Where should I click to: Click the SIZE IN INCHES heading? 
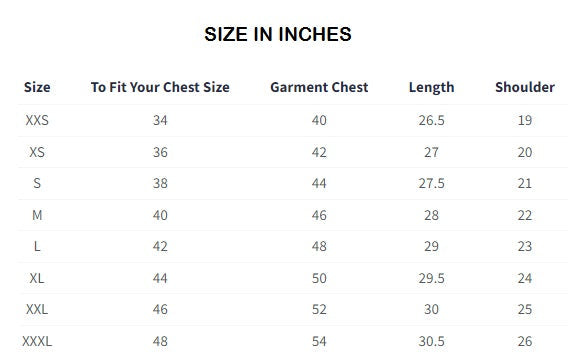(x=278, y=34)
